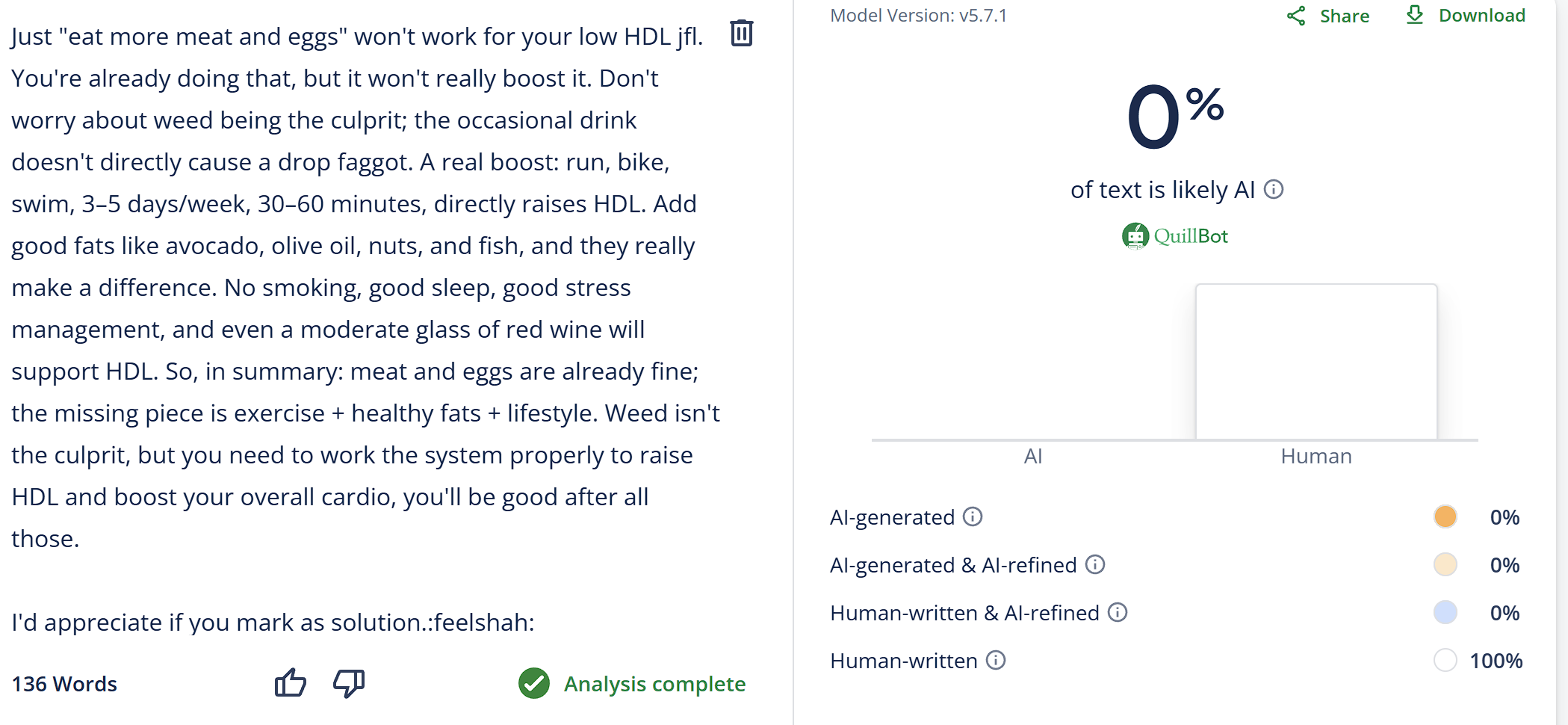Click the info icon next to AI-generated

click(973, 516)
